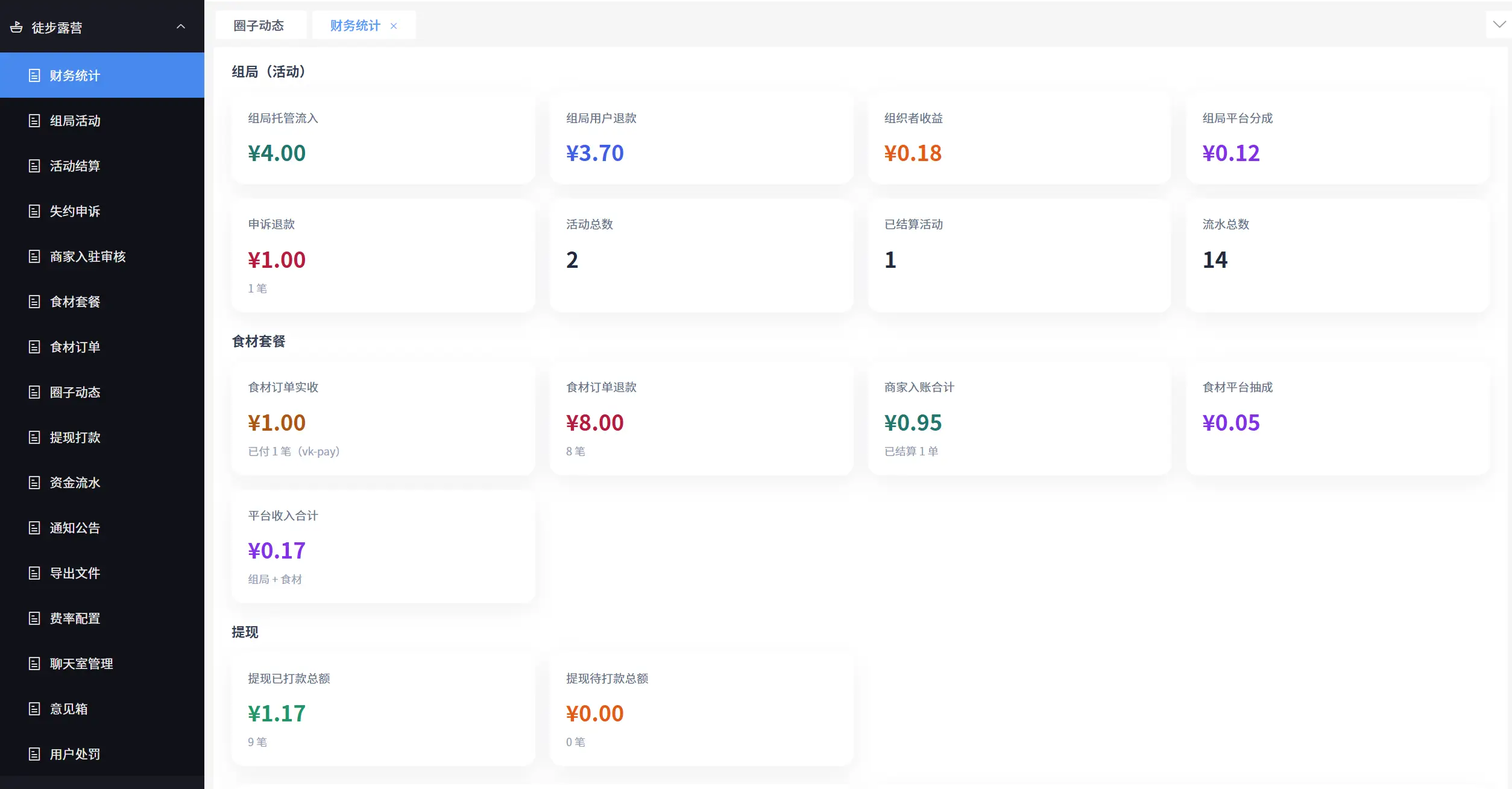
Task: Click the camping bowl icon beside 徒步露营
Action: coord(16,27)
